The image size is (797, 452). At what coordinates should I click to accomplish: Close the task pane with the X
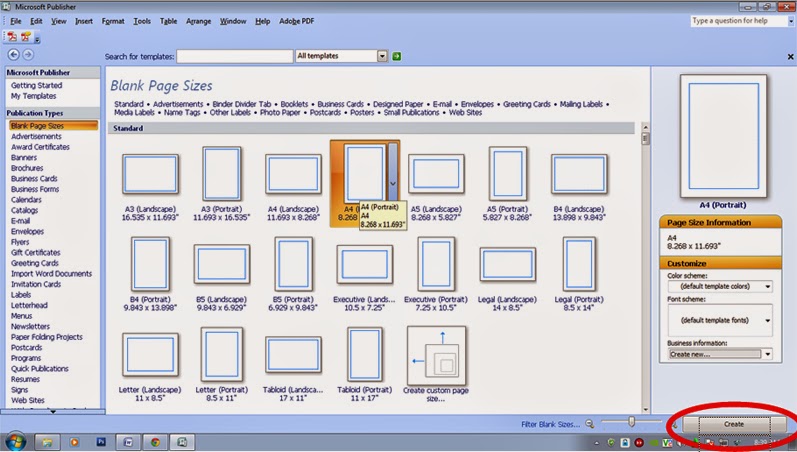(x=790, y=56)
